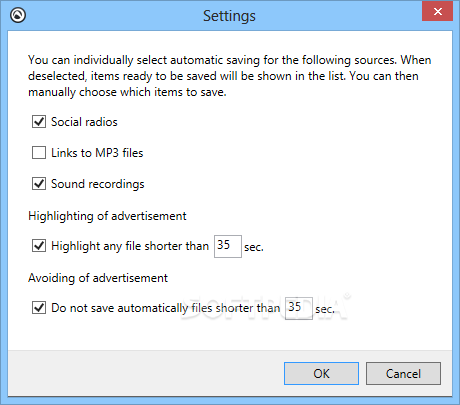Toggle the Sound recordings checkbox
The height and width of the screenshot is (405, 460).
point(39,184)
